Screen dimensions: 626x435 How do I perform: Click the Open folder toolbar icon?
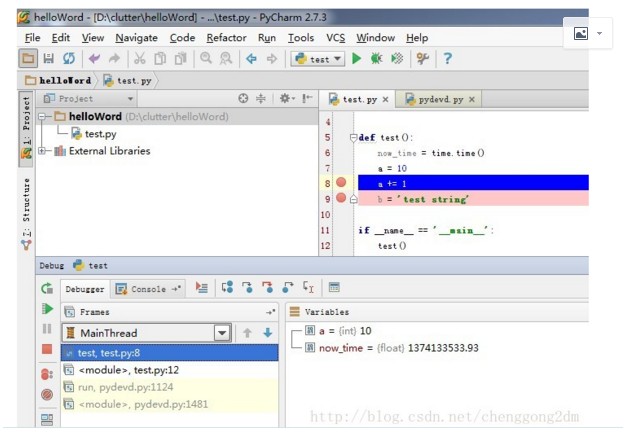tap(28, 59)
